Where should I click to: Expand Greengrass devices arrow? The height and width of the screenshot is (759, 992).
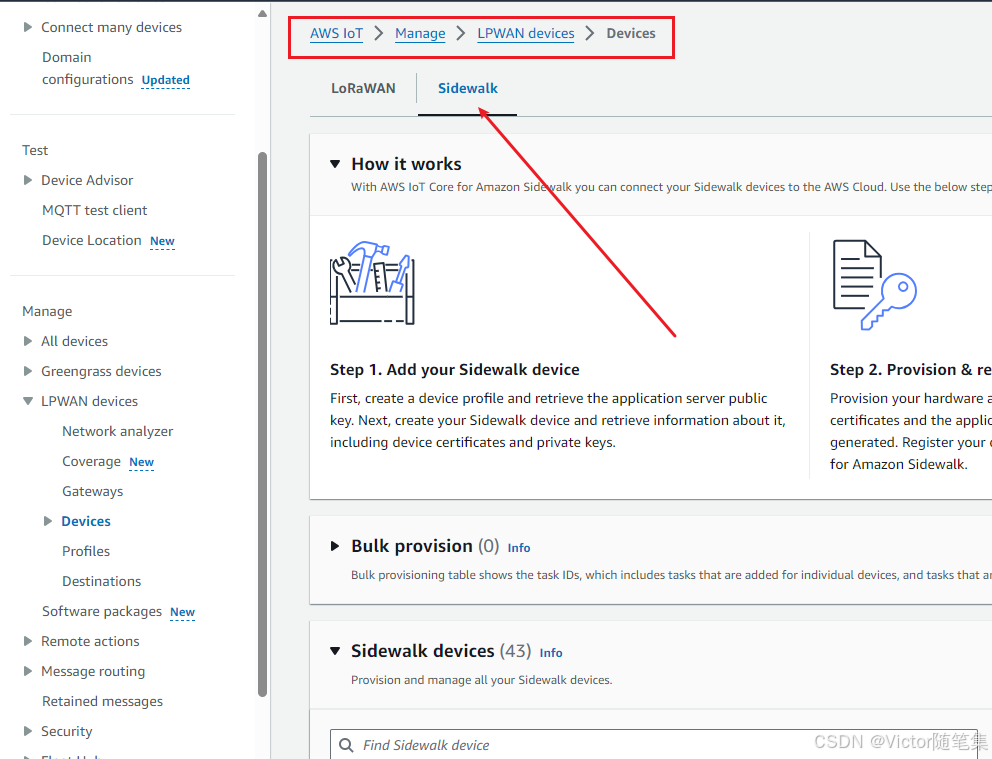pos(28,371)
